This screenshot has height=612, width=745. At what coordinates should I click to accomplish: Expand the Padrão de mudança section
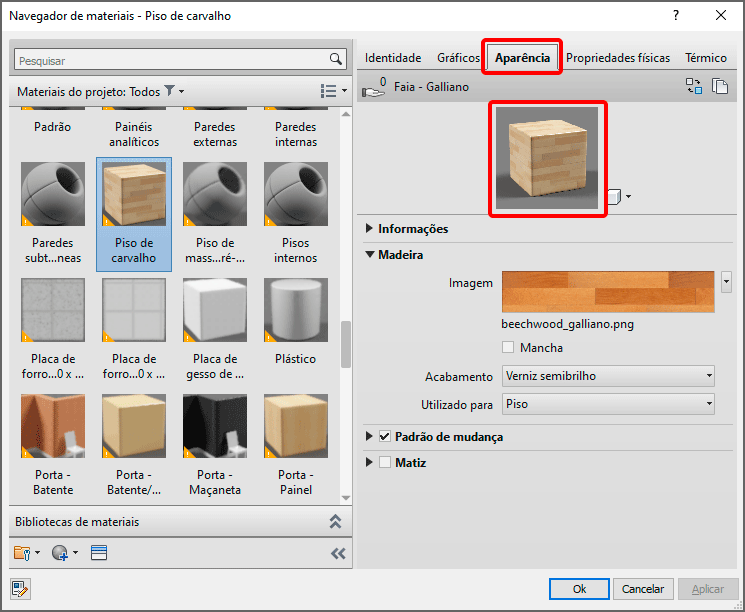369,436
